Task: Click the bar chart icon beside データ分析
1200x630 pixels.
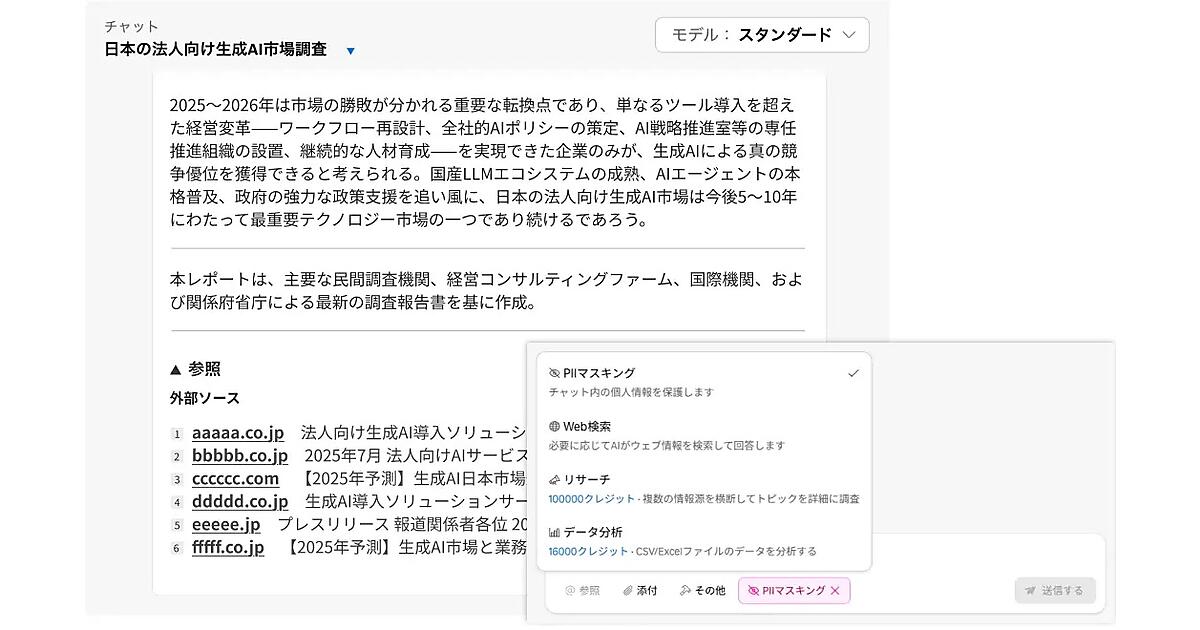Action: 554,532
